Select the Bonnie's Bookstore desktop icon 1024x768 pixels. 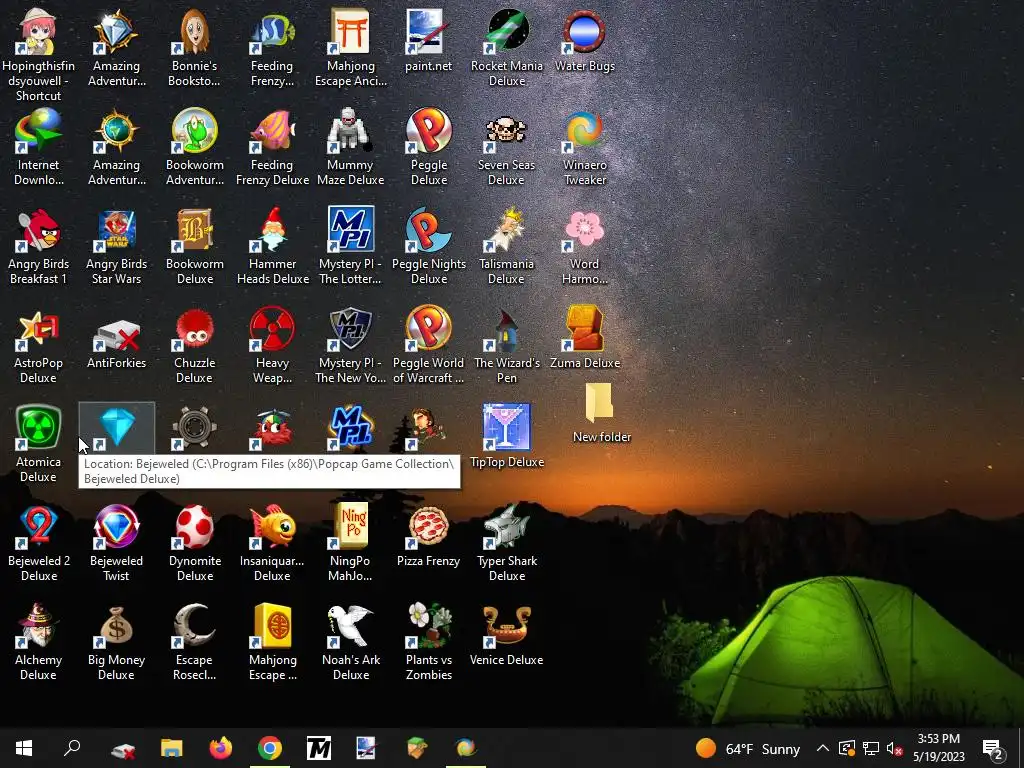click(x=195, y=31)
